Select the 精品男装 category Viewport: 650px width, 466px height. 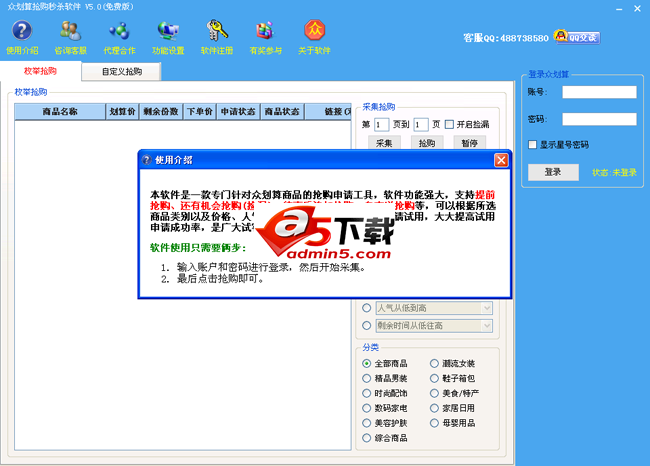tap(366, 378)
